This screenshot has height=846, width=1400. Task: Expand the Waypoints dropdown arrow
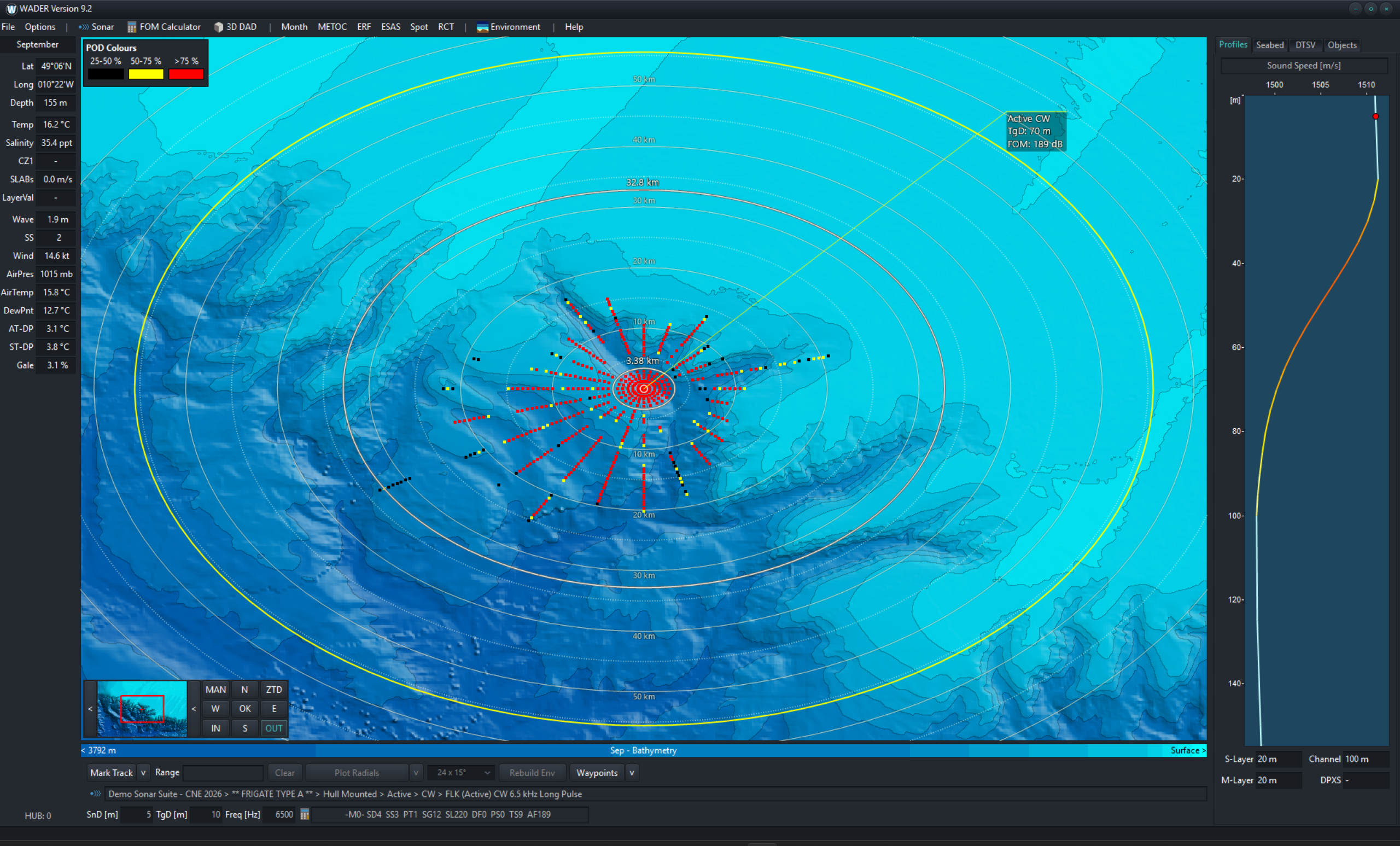(x=631, y=773)
